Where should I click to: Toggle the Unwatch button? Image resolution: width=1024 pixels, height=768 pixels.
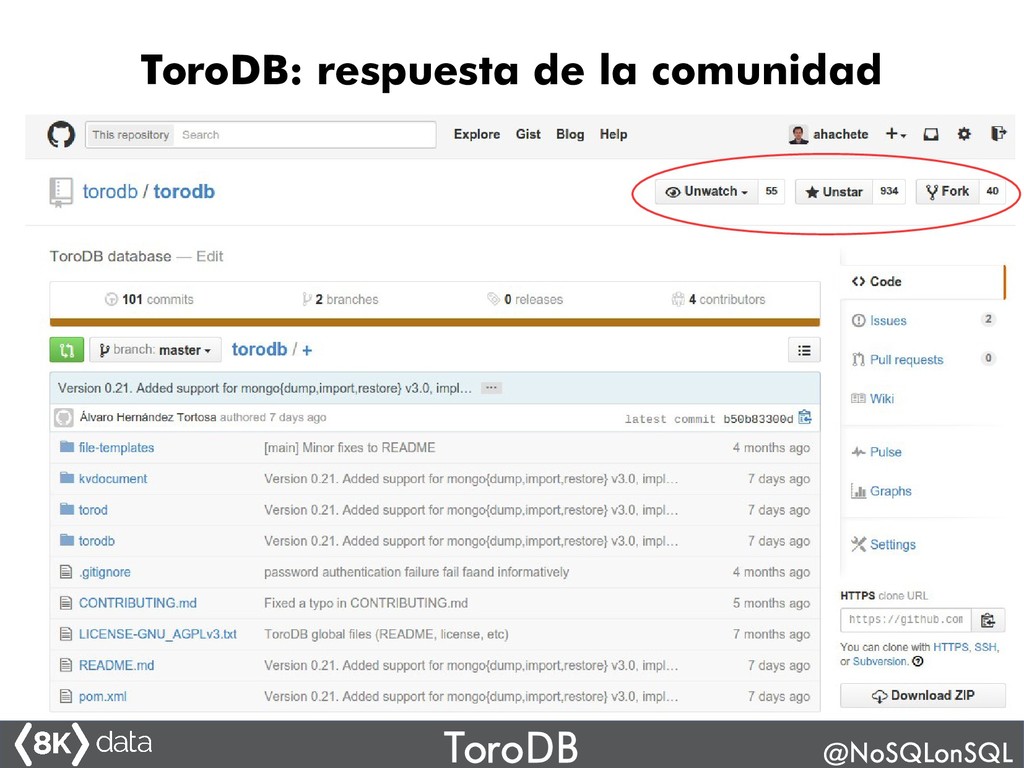[x=707, y=191]
